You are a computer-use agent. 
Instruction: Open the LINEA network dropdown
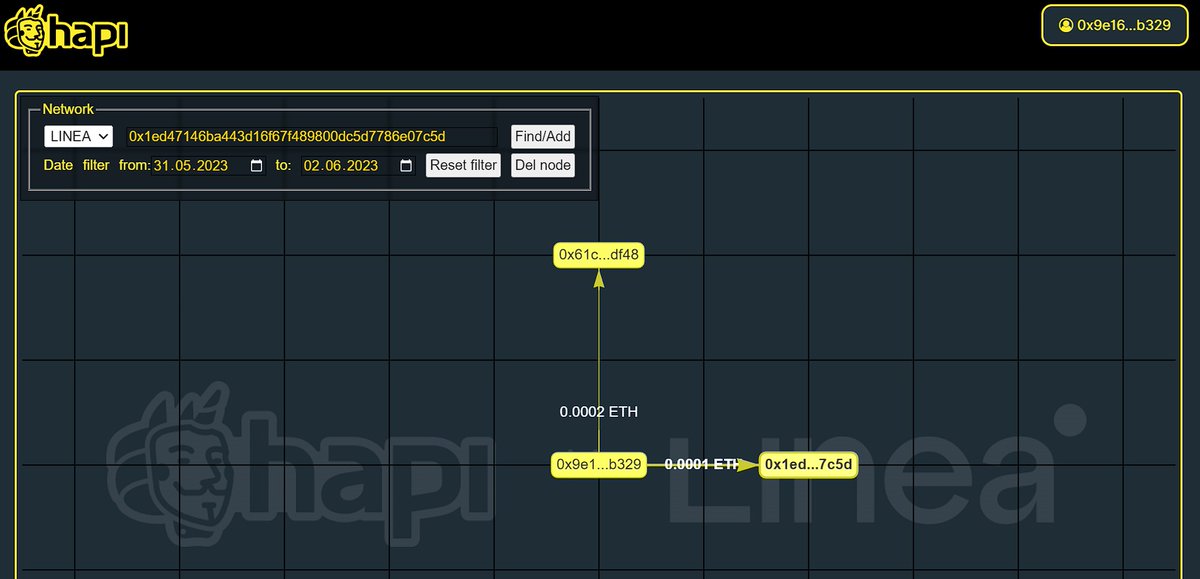coord(79,136)
